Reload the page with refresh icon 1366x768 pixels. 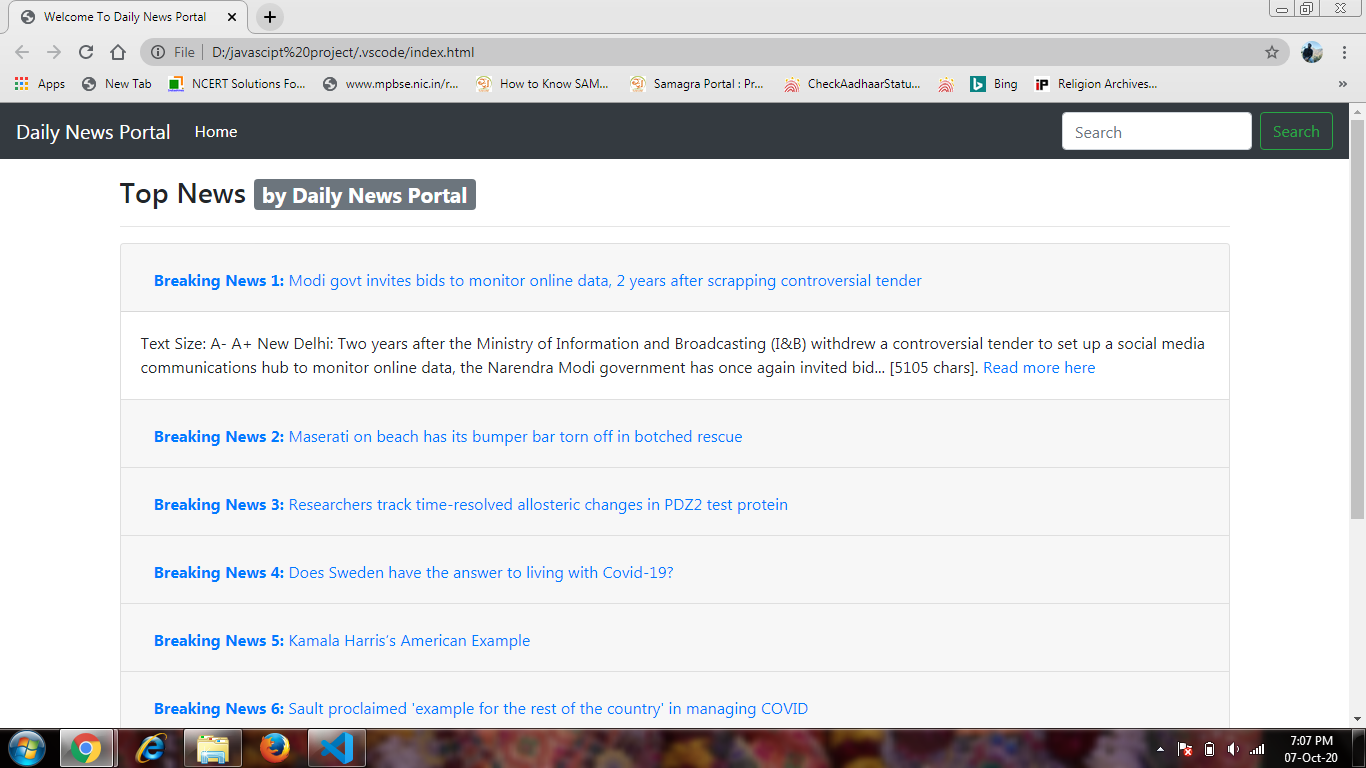(x=86, y=52)
